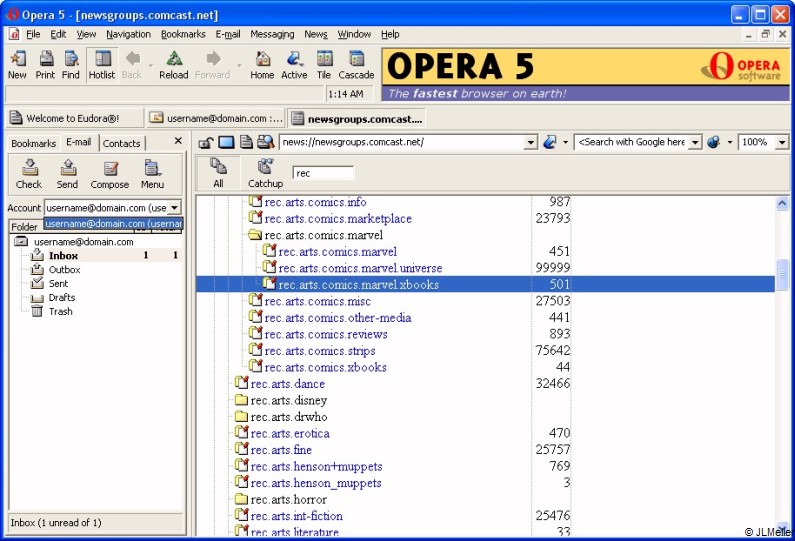Open rec.arts.comics.strips newsgroup

pyautogui.click(x=320, y=351)
